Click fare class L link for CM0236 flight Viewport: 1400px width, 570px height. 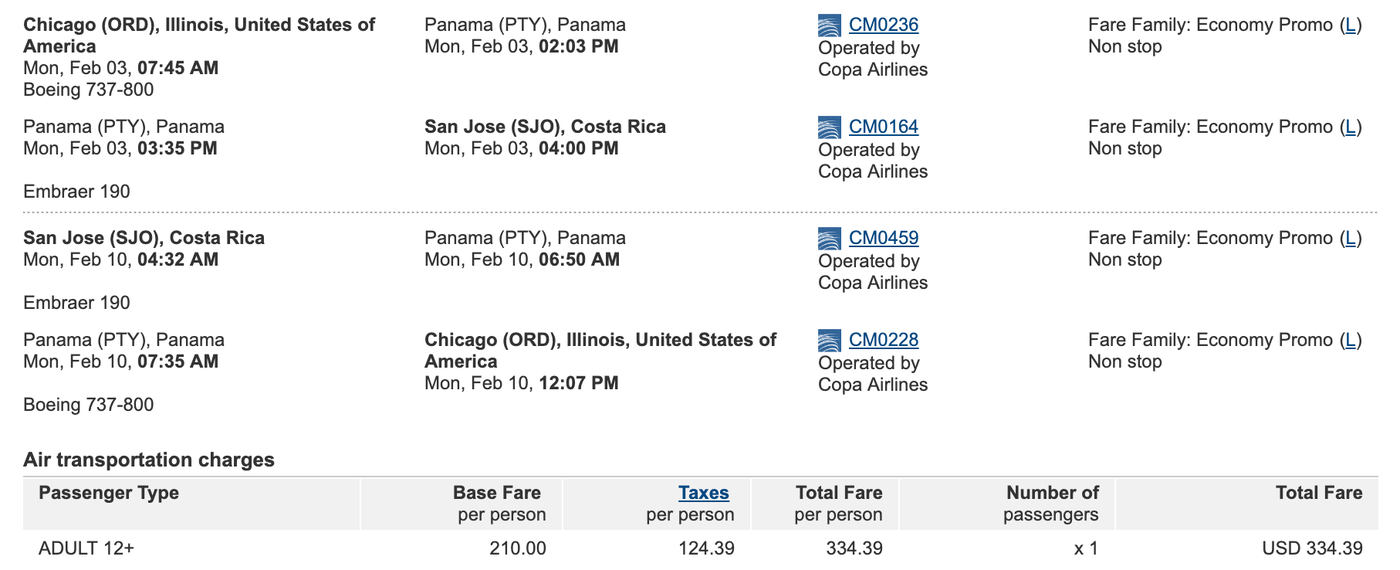pyautogui.click(x=1350, y=25)
